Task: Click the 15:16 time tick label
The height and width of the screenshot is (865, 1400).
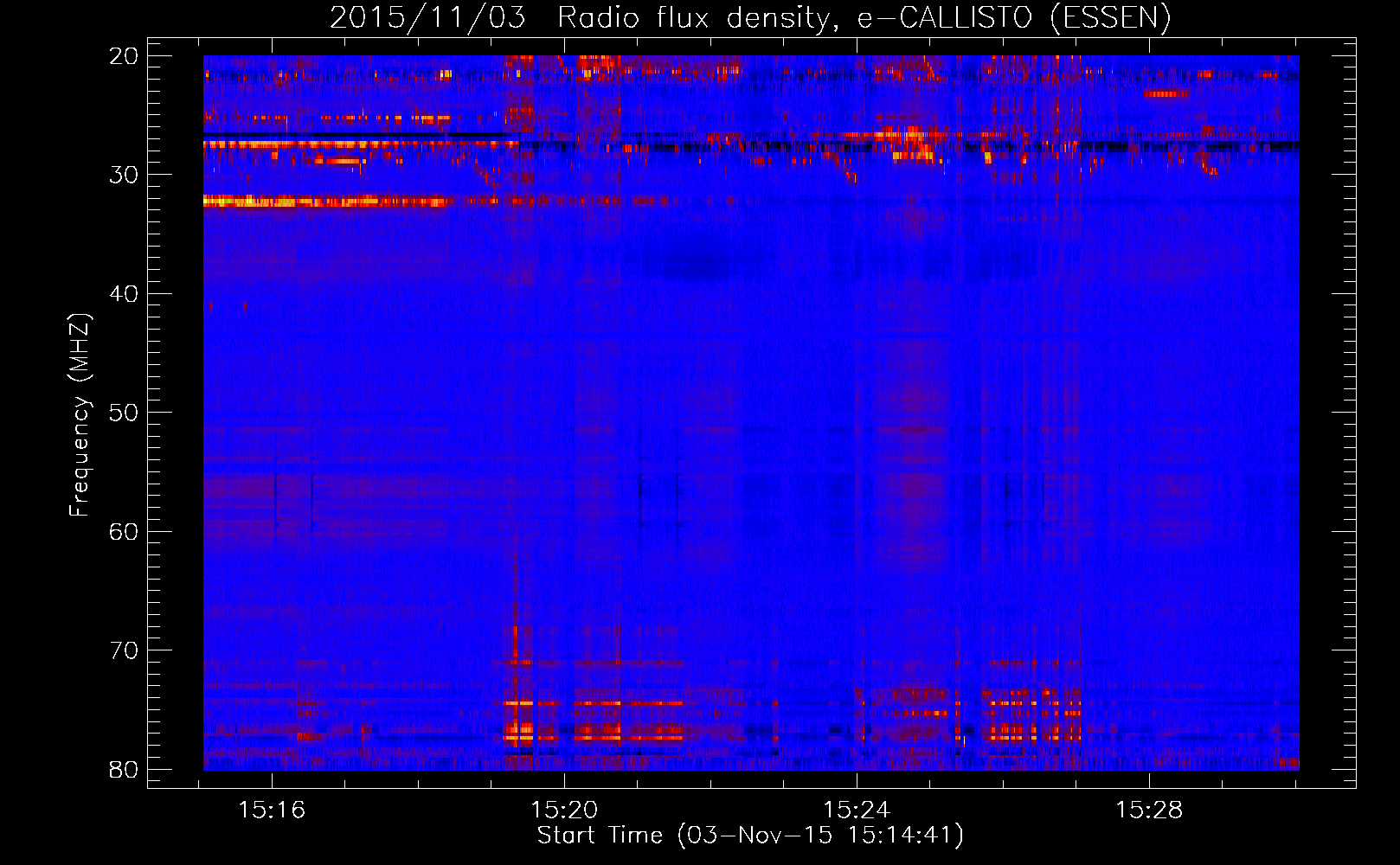Action: click(273, 811)
